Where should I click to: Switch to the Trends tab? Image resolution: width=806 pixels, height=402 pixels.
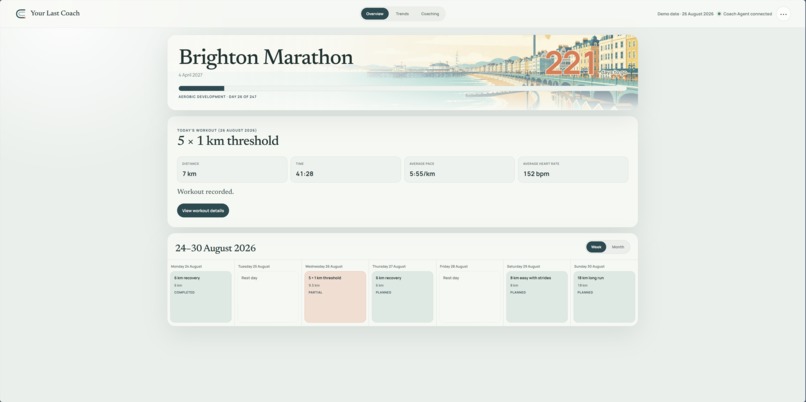click(x=402, y=14)
